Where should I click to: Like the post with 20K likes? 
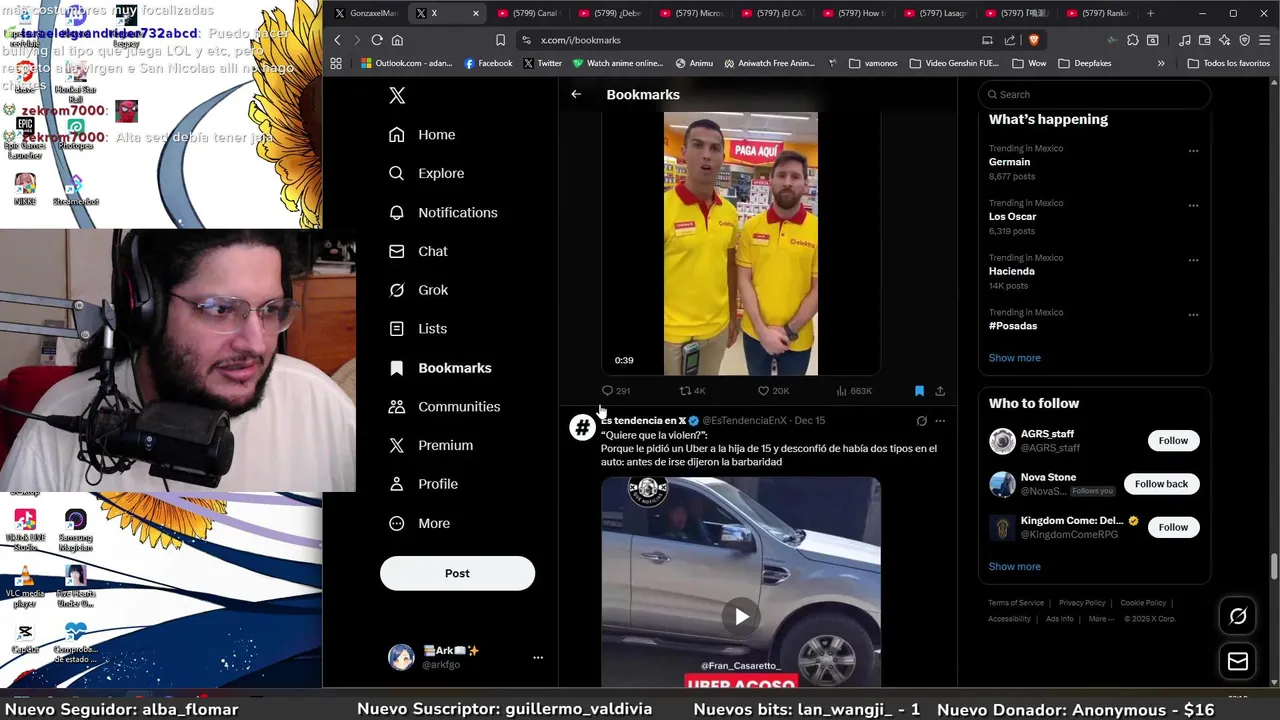point(763,391)
